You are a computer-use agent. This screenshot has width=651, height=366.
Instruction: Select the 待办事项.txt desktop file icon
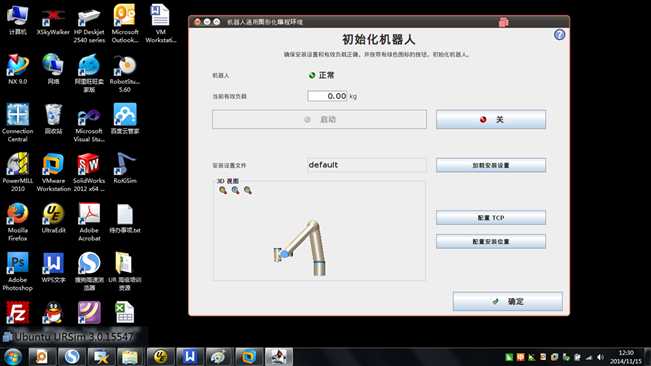125,218
